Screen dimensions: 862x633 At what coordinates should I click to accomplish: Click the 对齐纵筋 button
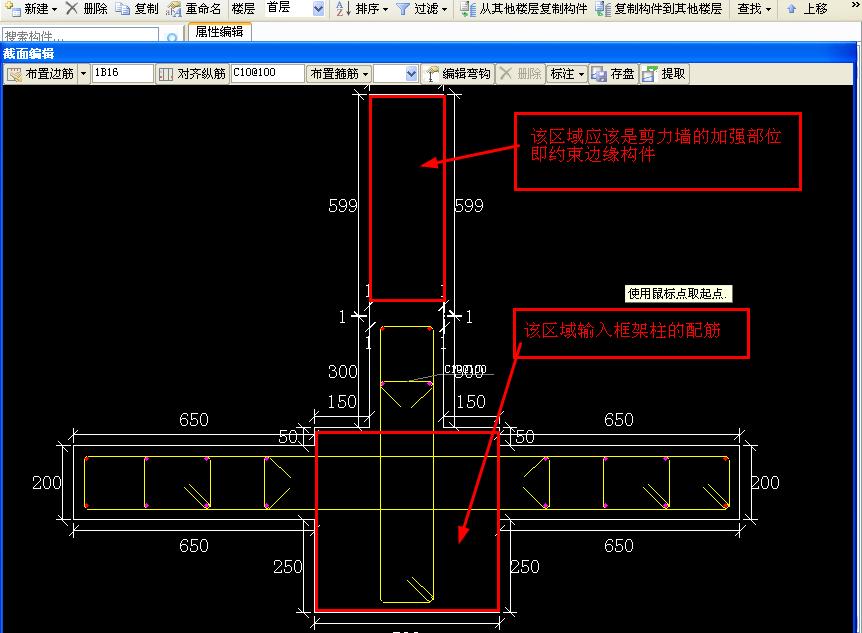tap(193, 74)
